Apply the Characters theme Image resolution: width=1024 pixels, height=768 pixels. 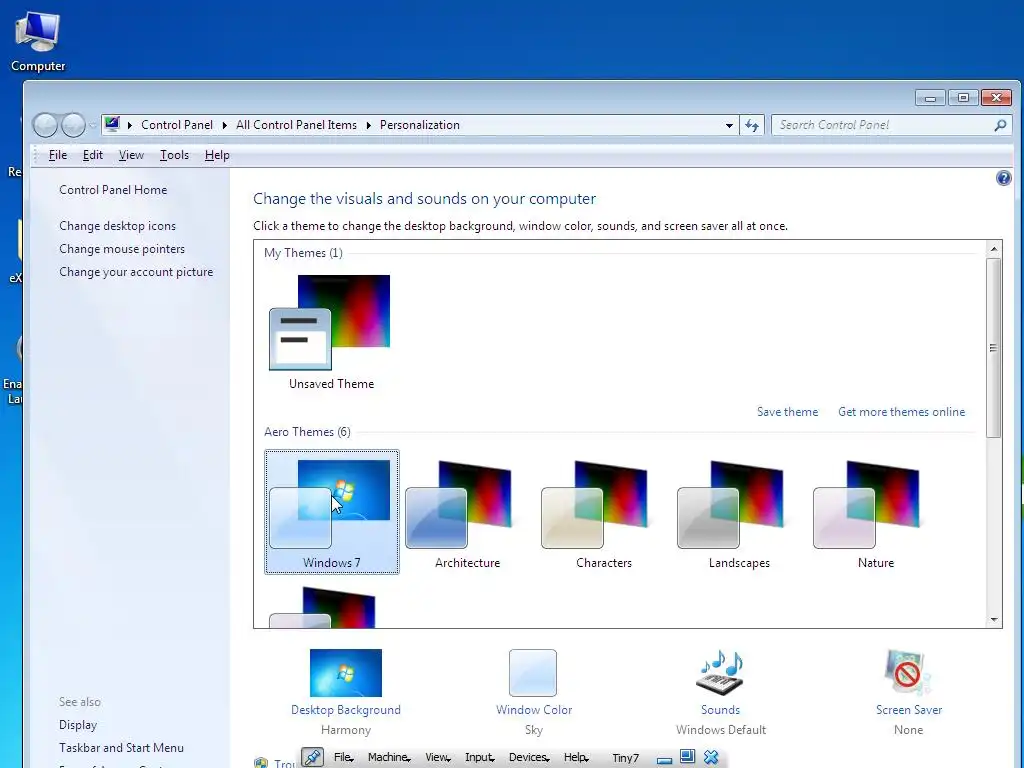603,512
